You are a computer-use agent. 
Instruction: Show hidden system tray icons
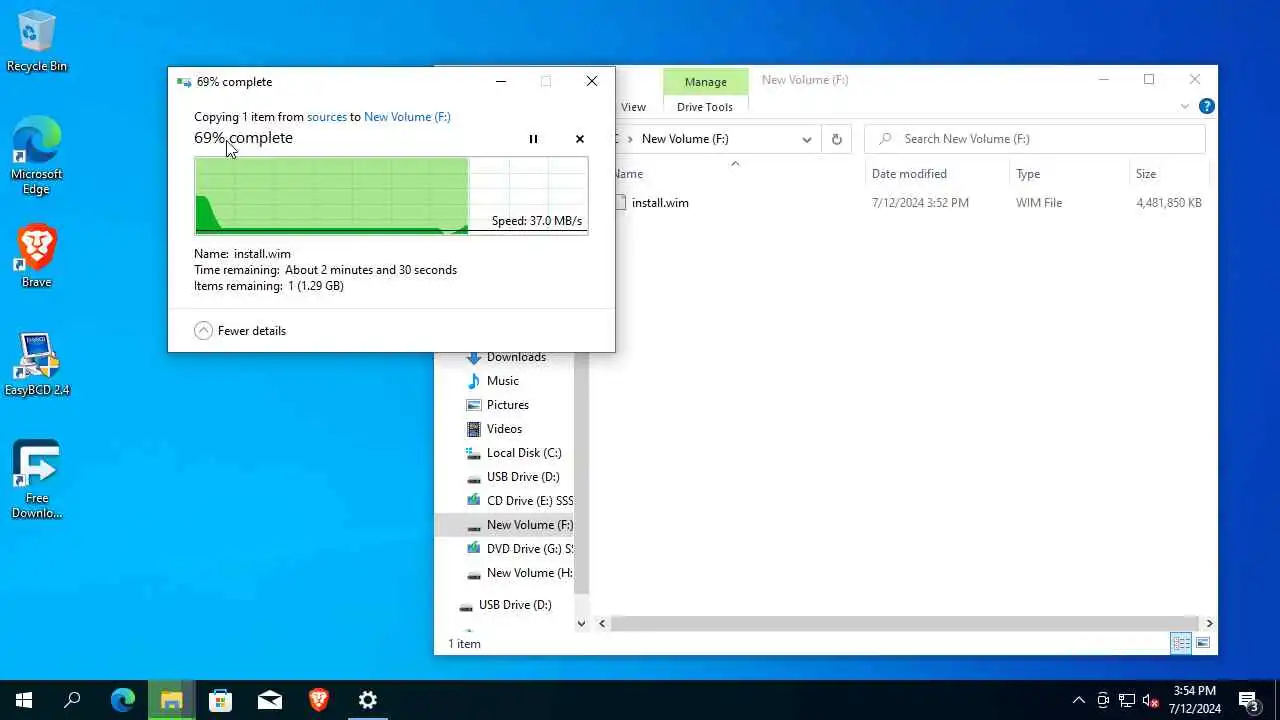point(1078,700)
